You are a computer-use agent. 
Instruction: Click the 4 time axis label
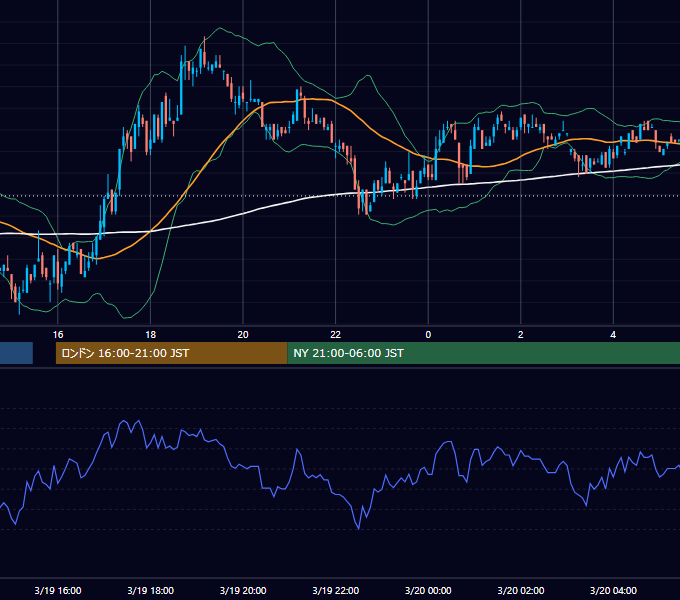(x=613, y=335)
